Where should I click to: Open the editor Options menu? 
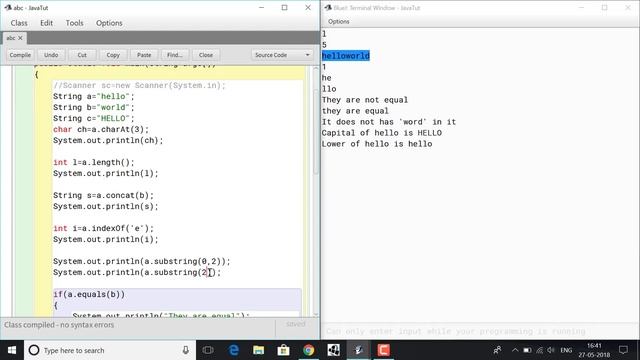109,23
